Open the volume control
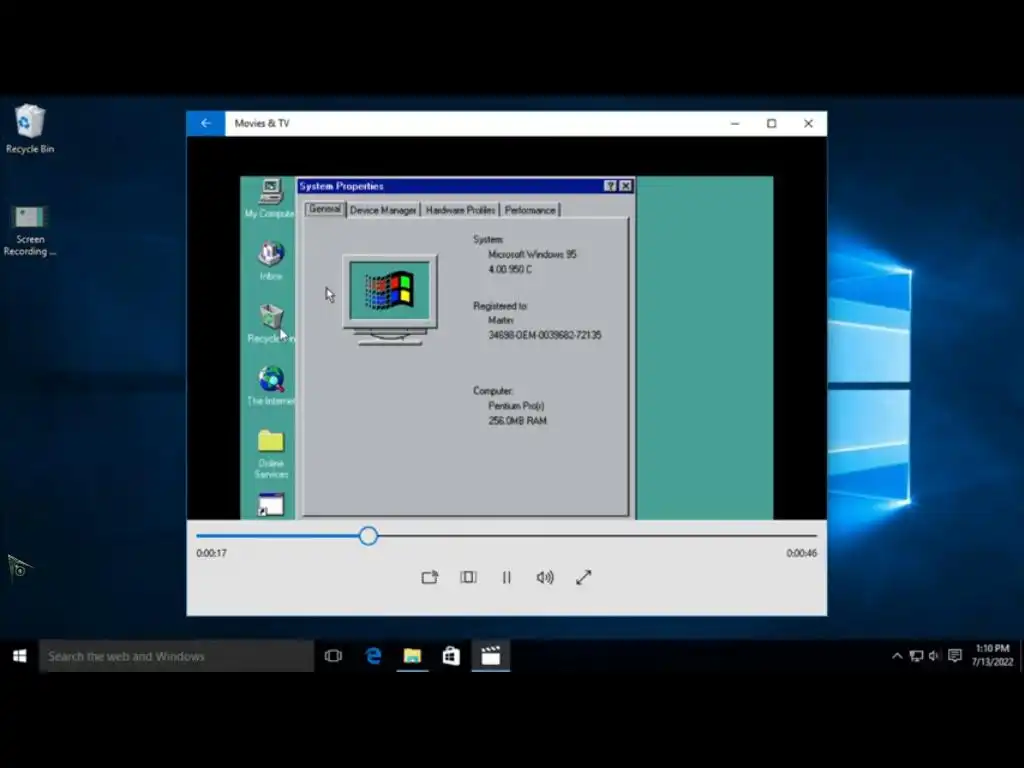This screenshot has width=1024, height=768. [x=545, y=577]
